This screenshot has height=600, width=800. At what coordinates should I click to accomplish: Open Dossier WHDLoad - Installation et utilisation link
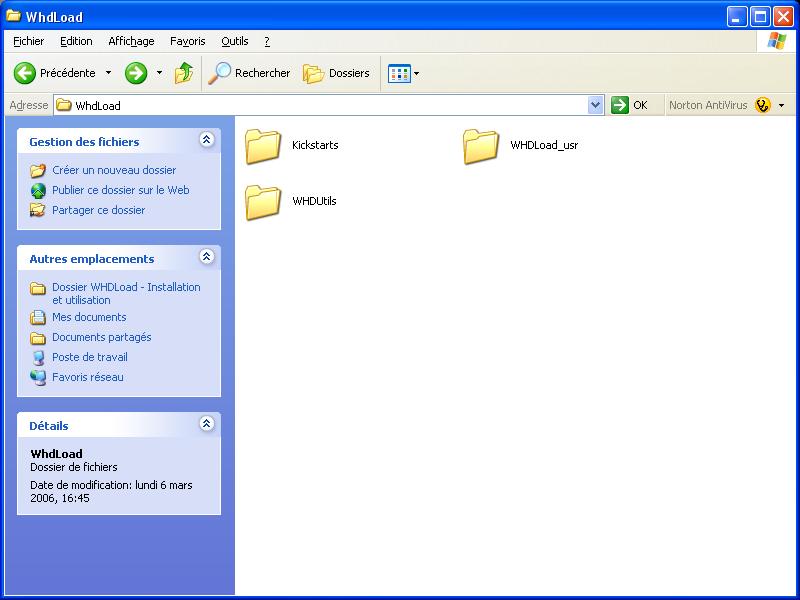126,293
